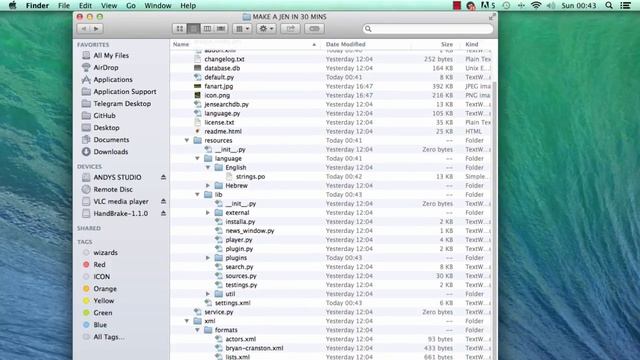
Task: Switch to icon view in toolbar
Action: (180, 29)
